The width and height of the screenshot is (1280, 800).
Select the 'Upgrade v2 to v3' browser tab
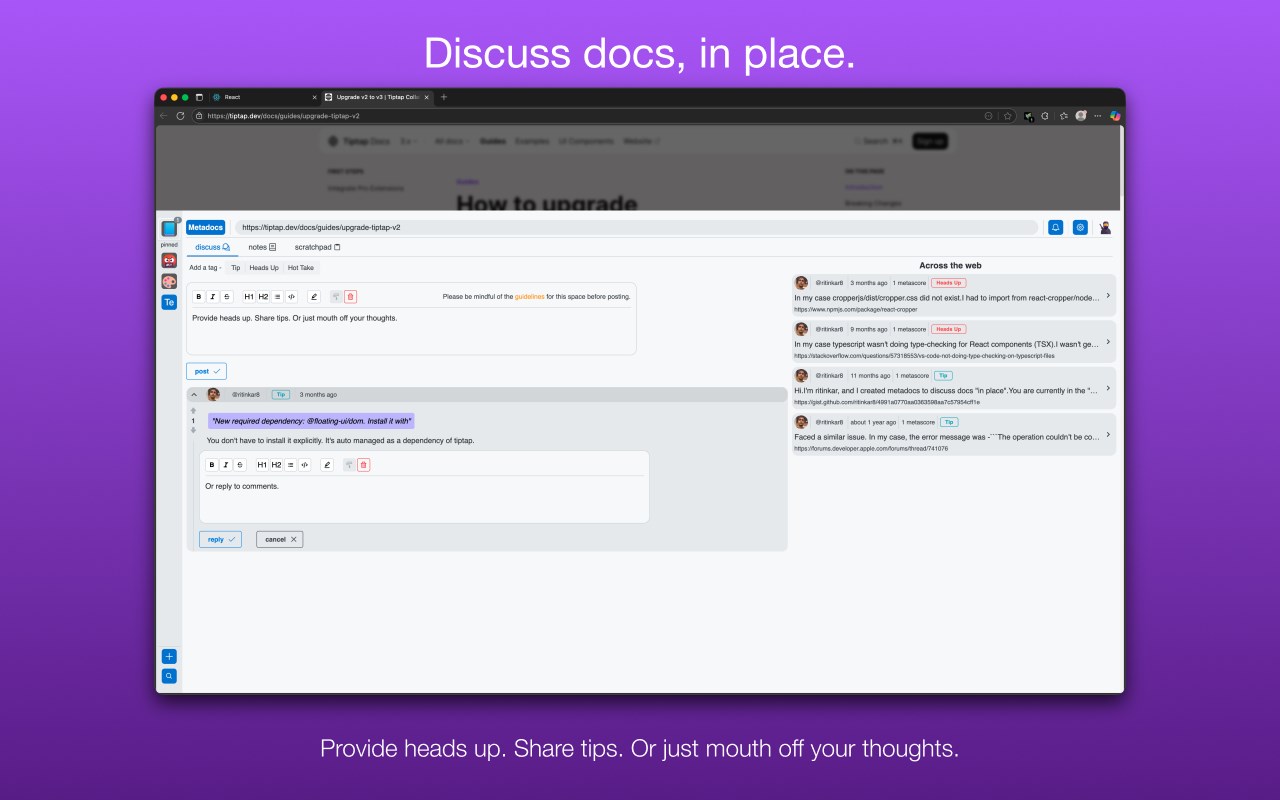377,97
